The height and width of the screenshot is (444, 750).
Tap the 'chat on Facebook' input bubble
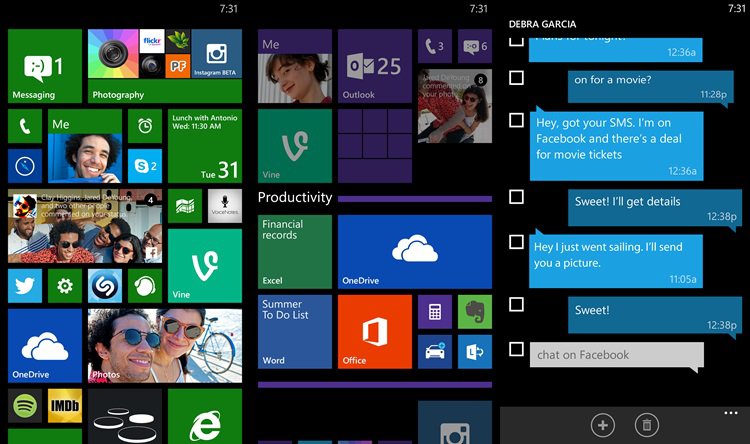pyautogui.click(x=617, y=355)
